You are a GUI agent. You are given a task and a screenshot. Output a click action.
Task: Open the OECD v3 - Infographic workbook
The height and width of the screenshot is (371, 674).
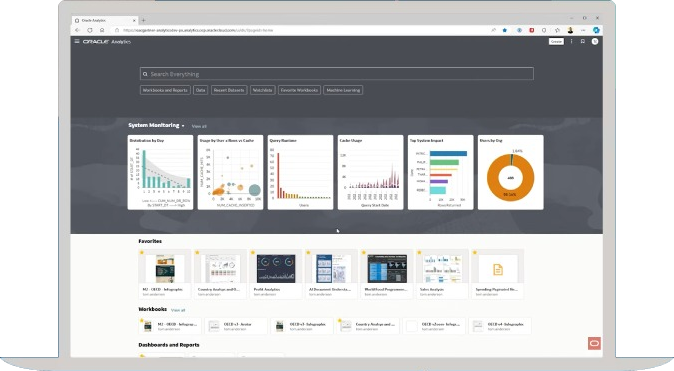coord(302,326)
